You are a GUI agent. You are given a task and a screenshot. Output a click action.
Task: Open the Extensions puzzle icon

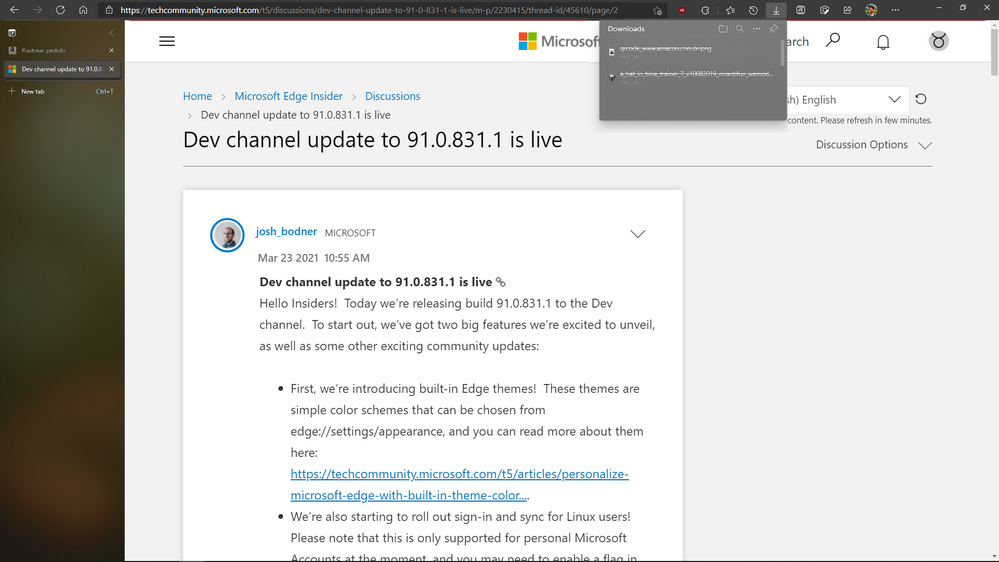[705, 10]
